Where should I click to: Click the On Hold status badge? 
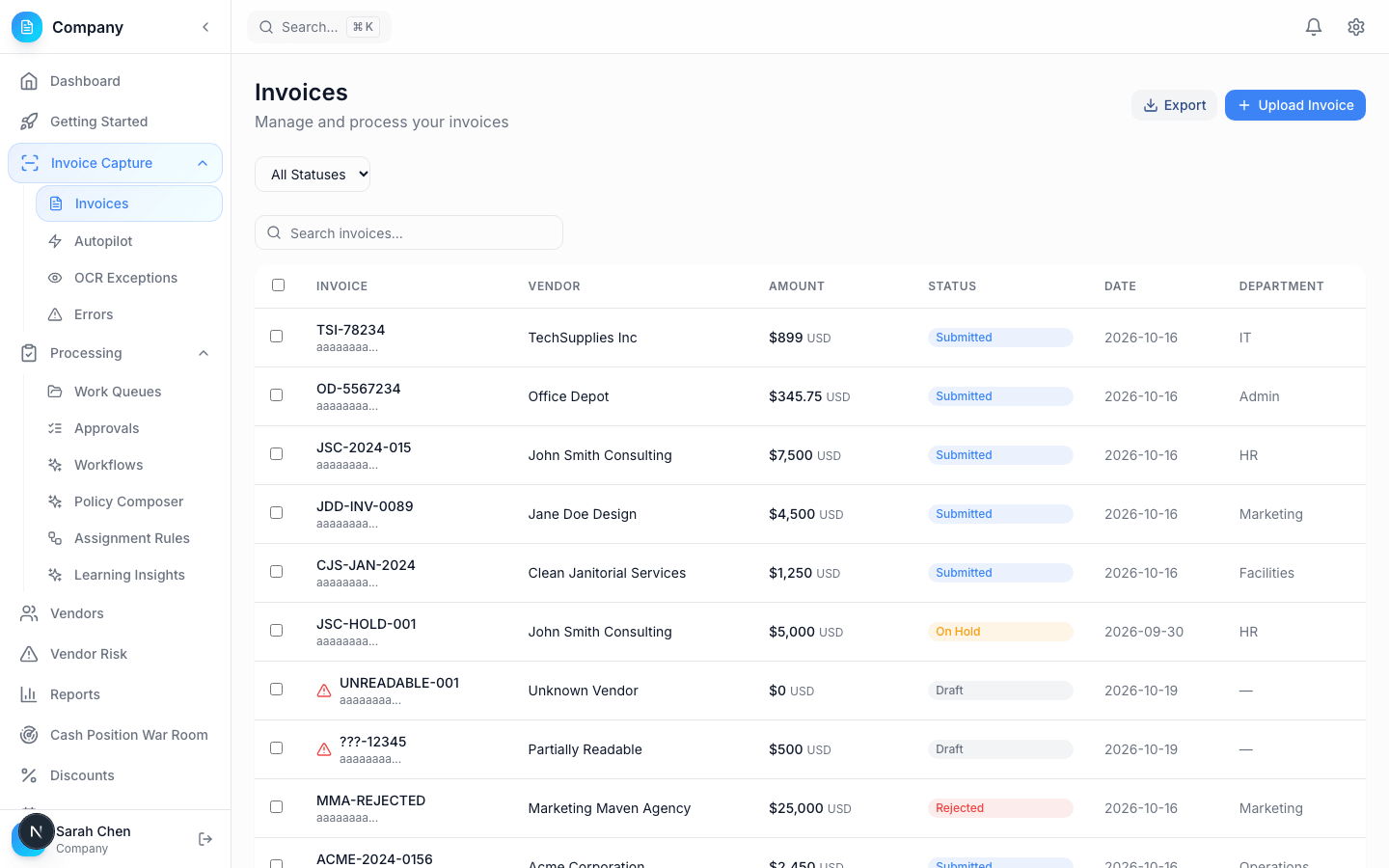click(1000, 632)
